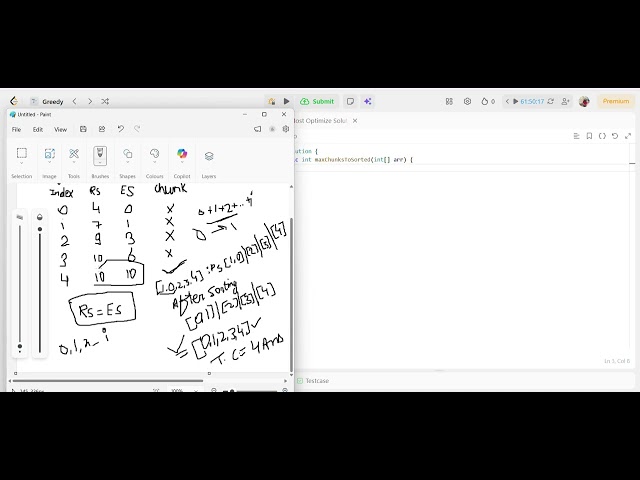This screenshot has width=640, height=480.
Task: Go to the next problem in the list
Action: pyautogui.click(x=90, y=101)
